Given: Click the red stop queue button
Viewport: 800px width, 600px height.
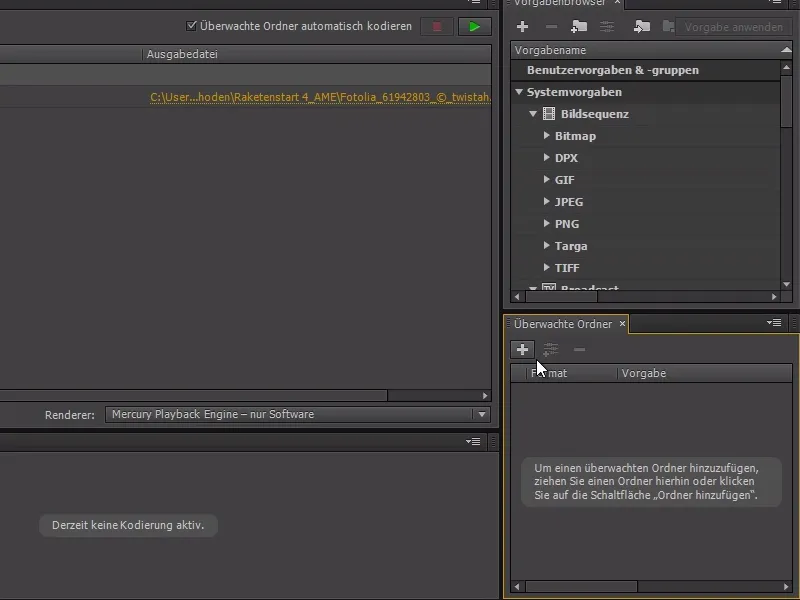Looking at the screenshot, I should (x=437, y=27).
